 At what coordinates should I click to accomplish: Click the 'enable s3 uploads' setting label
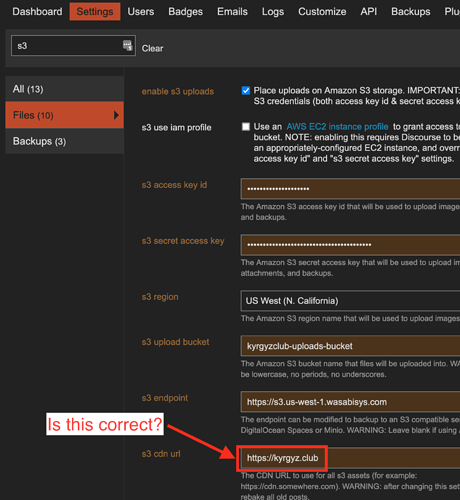coord(178,91)
